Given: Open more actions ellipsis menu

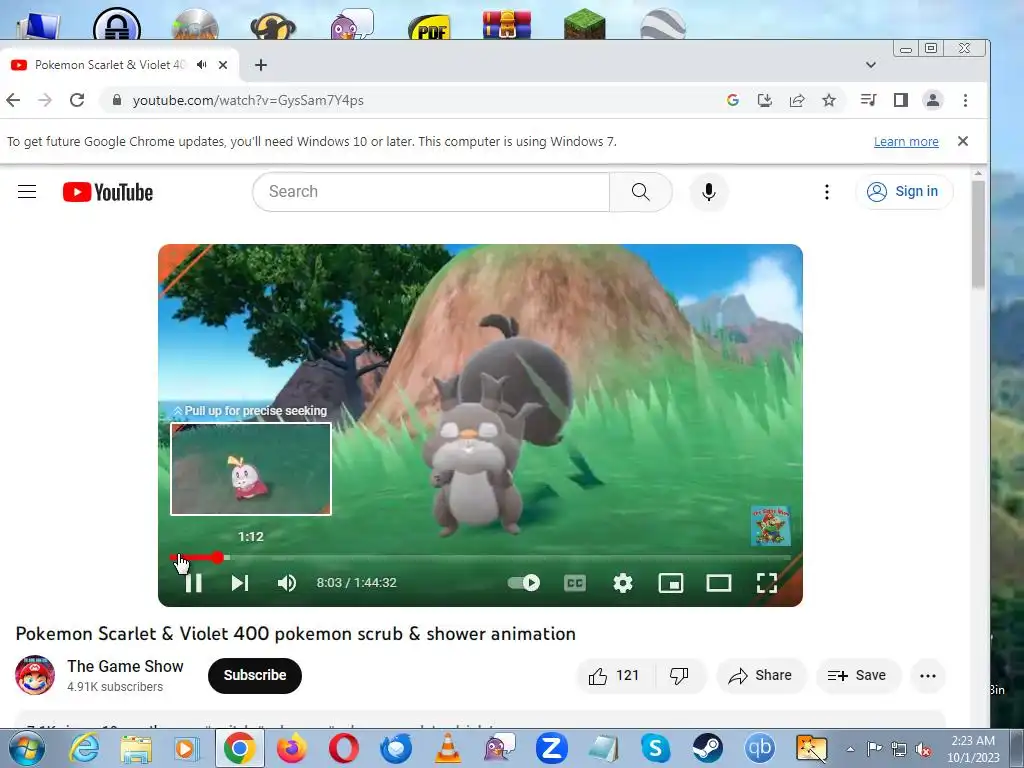Looking at the screenshot, I should [928, 675].
